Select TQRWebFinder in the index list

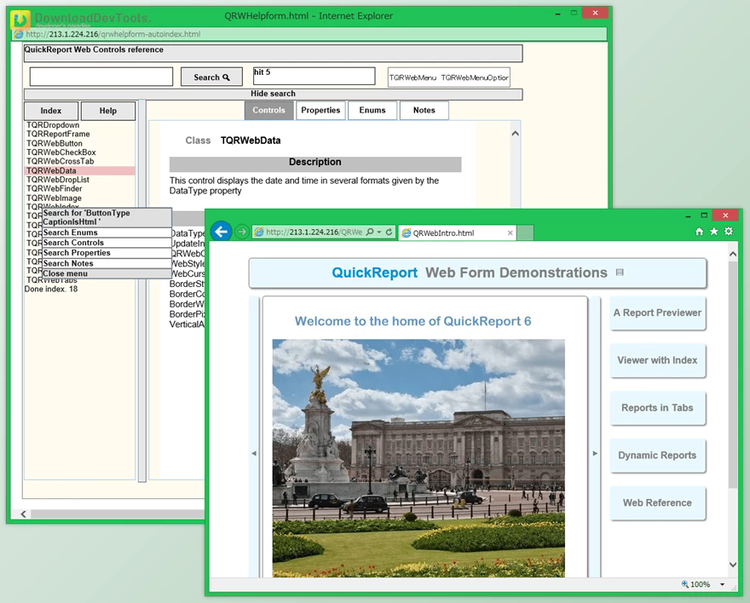click(x=54, y=188)
